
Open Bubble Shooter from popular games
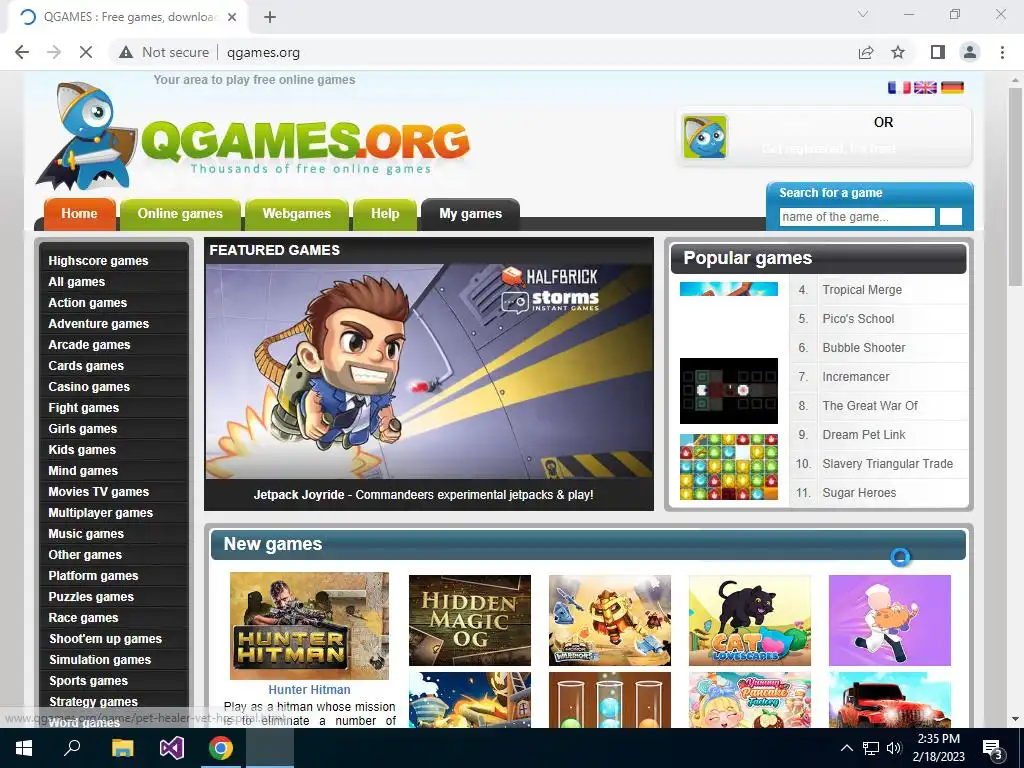pyautogui.click(x=864, y=347)
